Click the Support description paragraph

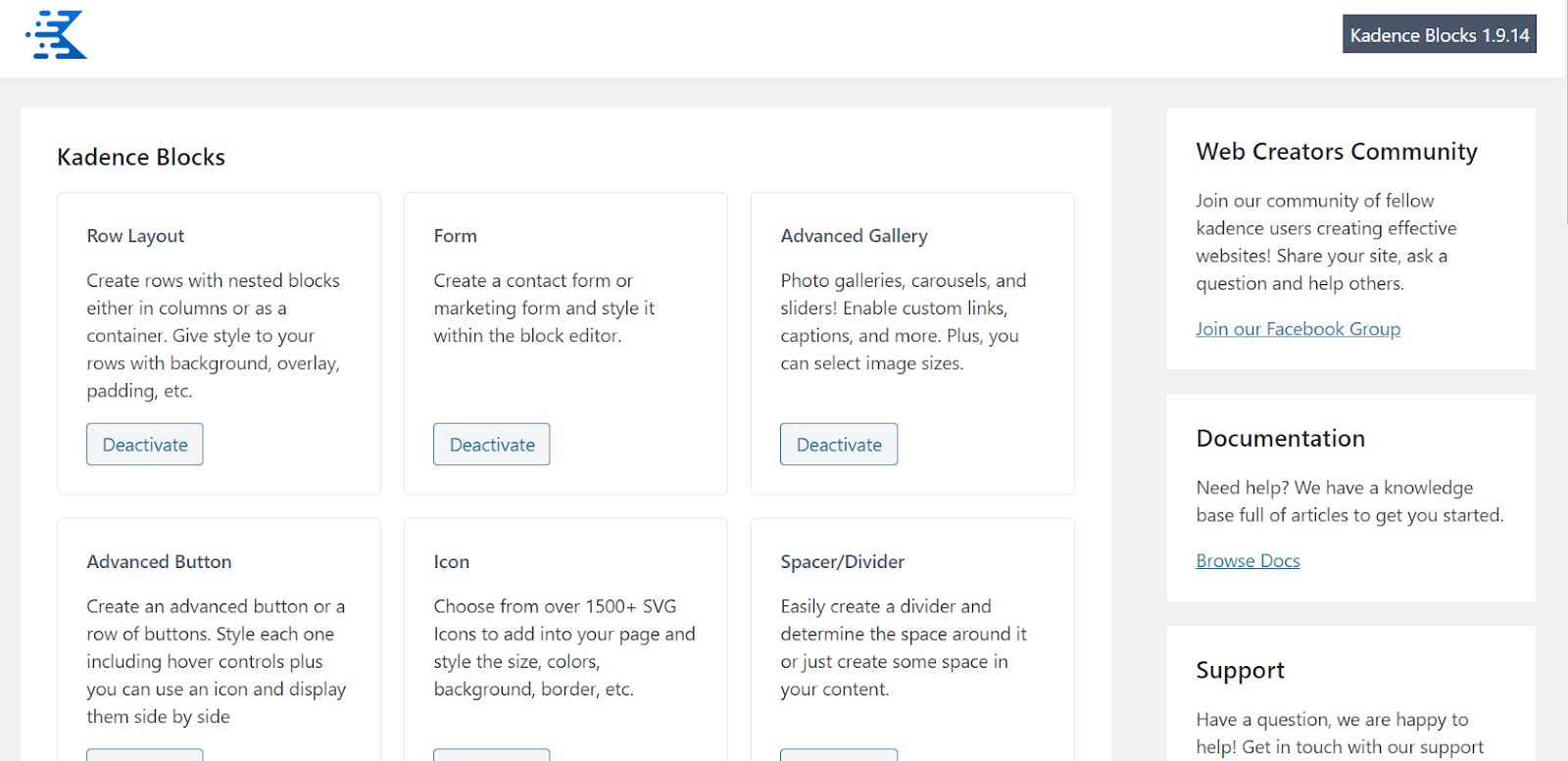pos(1340,734)
